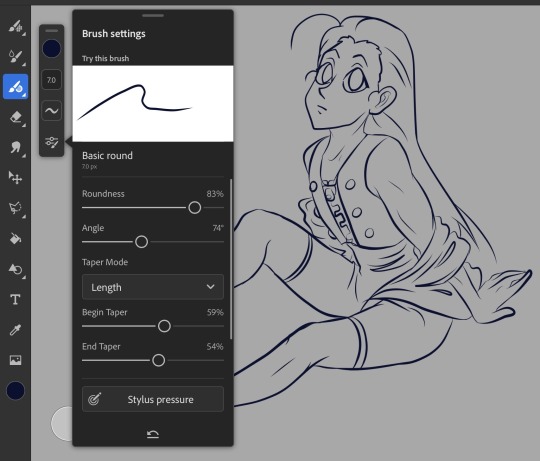Click the brush settings panel scrollbar

(231, 259)
